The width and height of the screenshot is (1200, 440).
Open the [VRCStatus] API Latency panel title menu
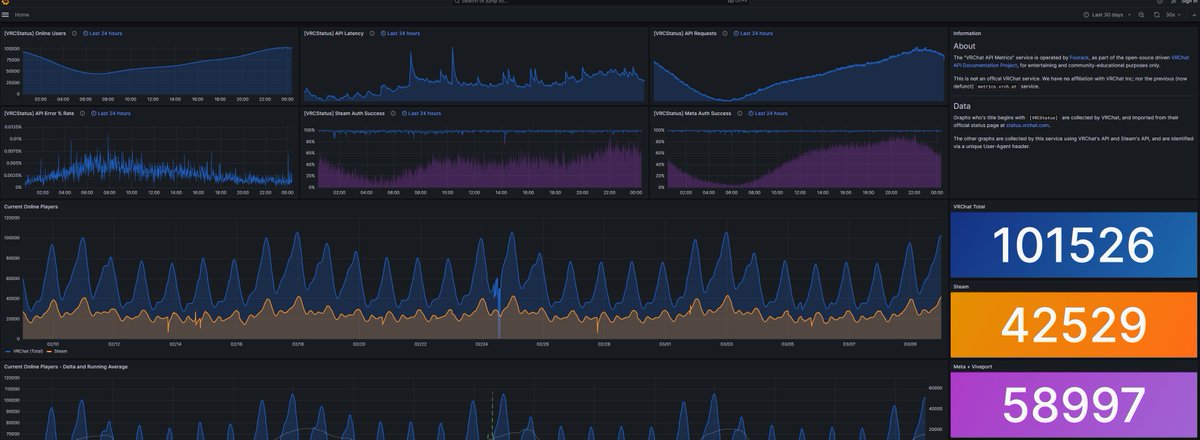point(334,33)
